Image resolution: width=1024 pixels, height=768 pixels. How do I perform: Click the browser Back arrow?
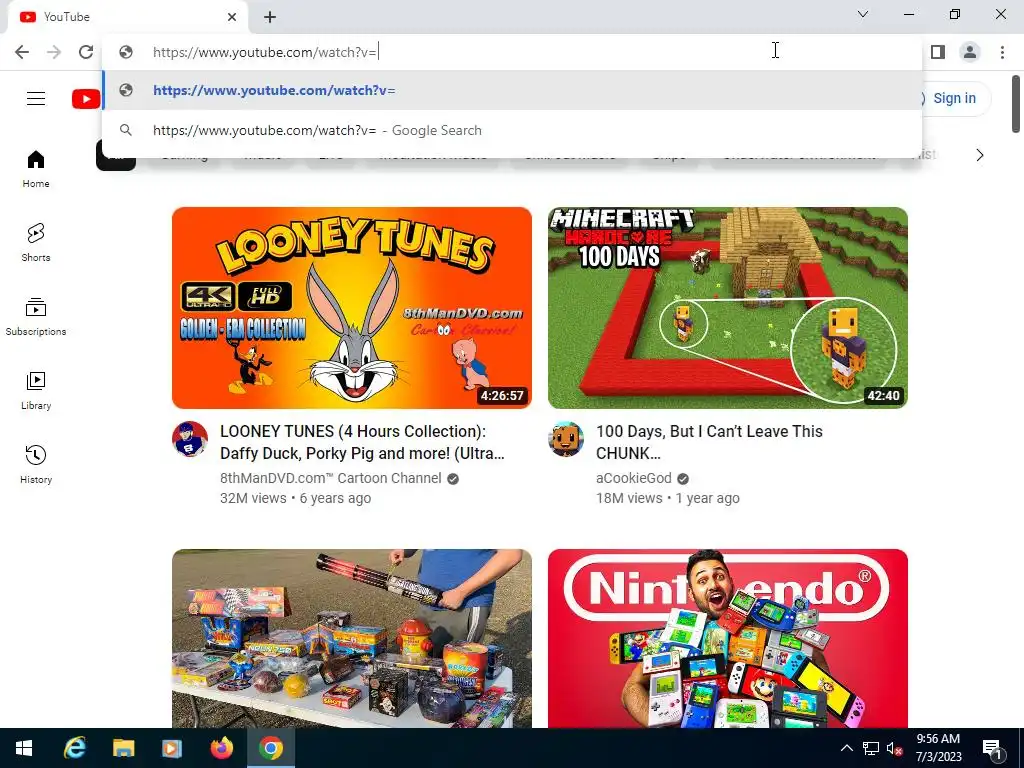click(x=22, y=52)
